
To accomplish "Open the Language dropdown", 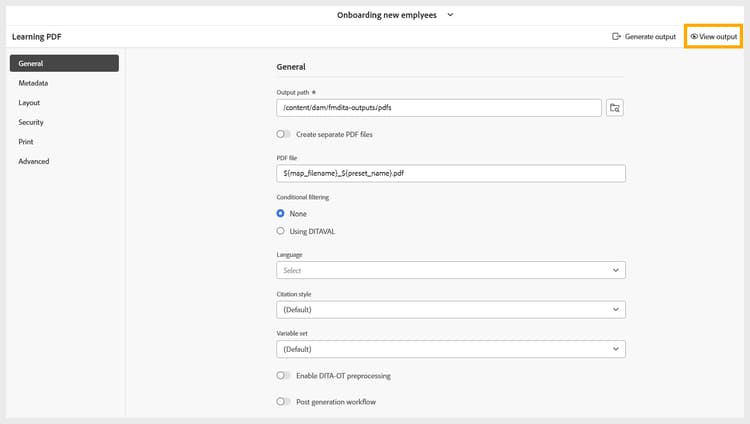I will [450, 270].
